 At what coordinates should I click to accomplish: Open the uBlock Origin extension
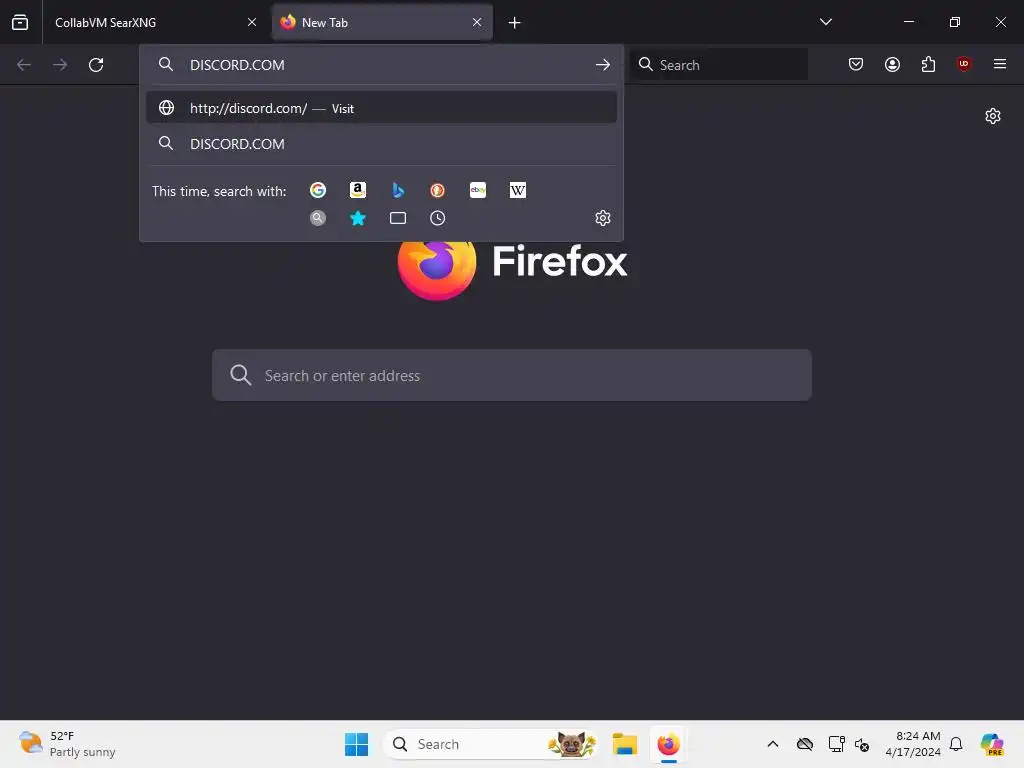tap(964, 64)
